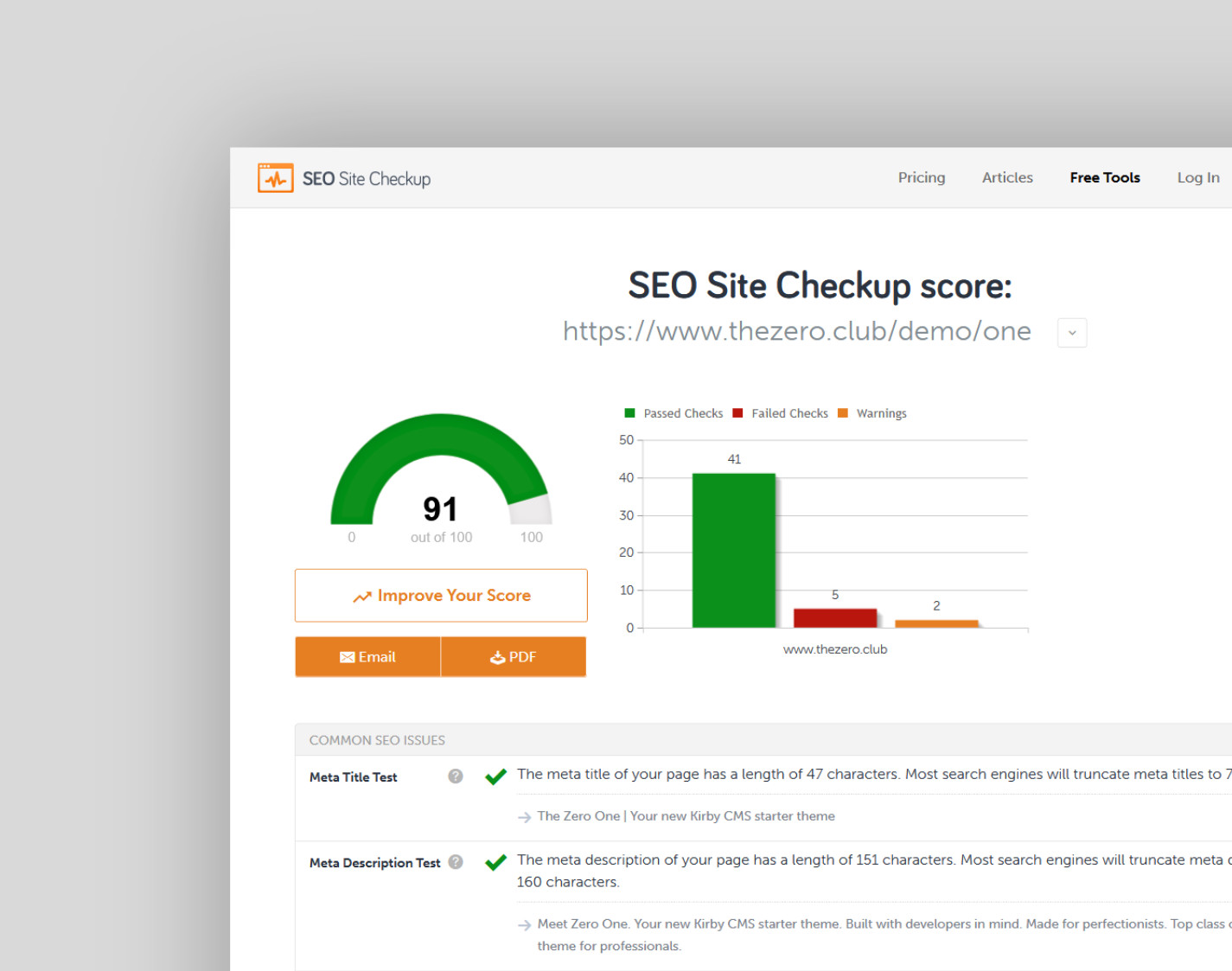Click the score gauge showing 91
The image size is (1232, 971).
(x=441, y=476)
